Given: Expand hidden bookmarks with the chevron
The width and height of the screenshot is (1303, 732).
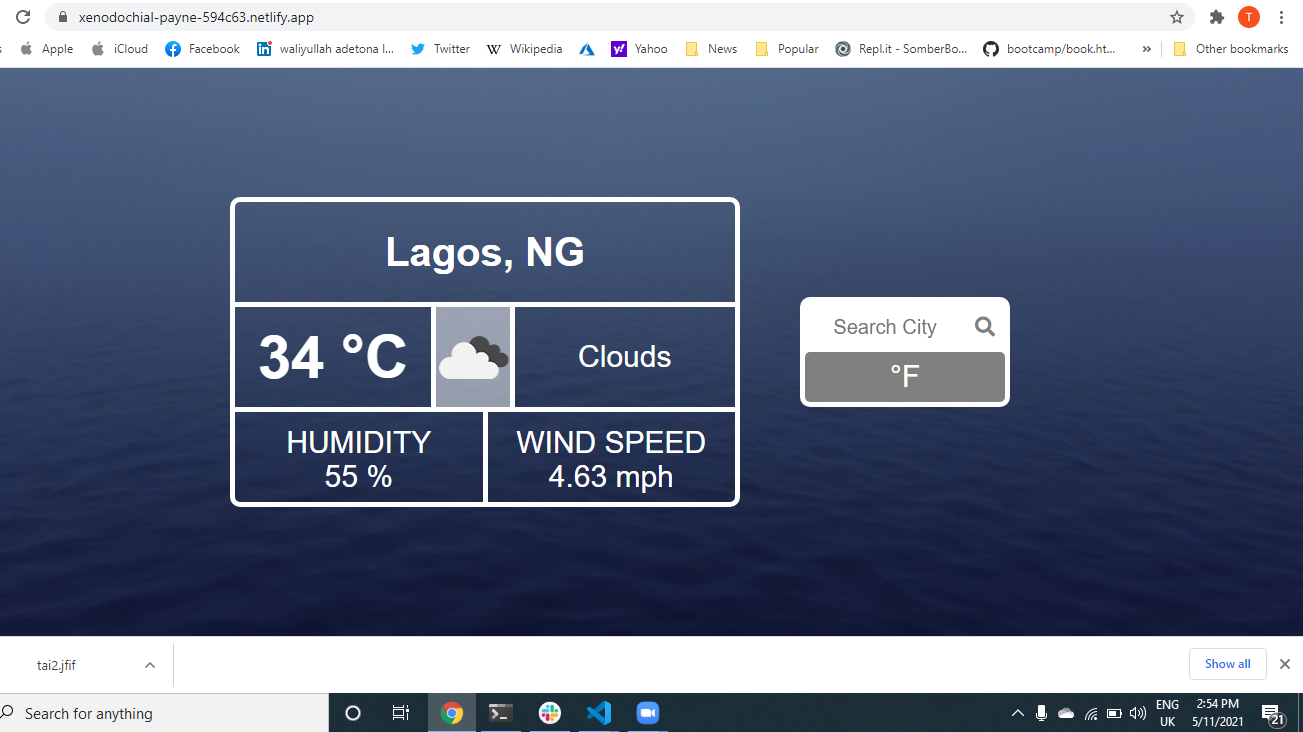Looking at the screenshot, I should coord(1146,48).
